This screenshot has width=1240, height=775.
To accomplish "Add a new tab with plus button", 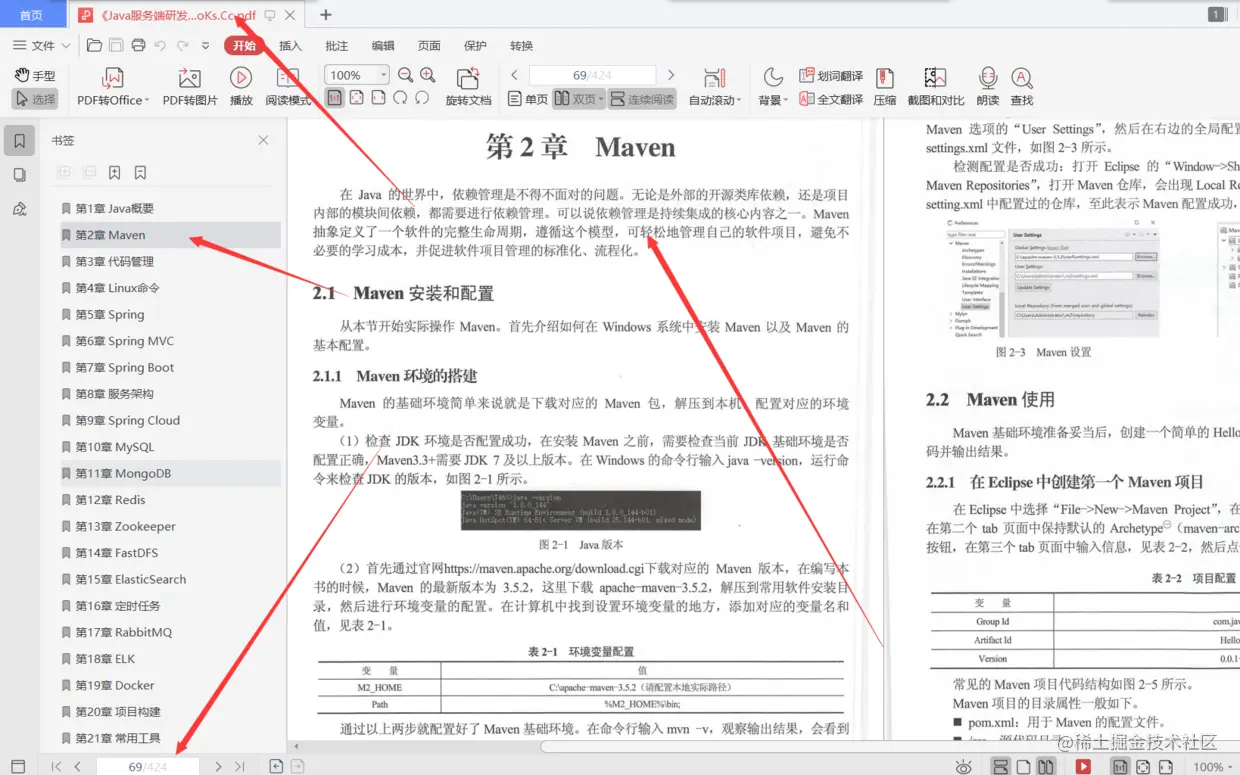I will pos(325,15).
